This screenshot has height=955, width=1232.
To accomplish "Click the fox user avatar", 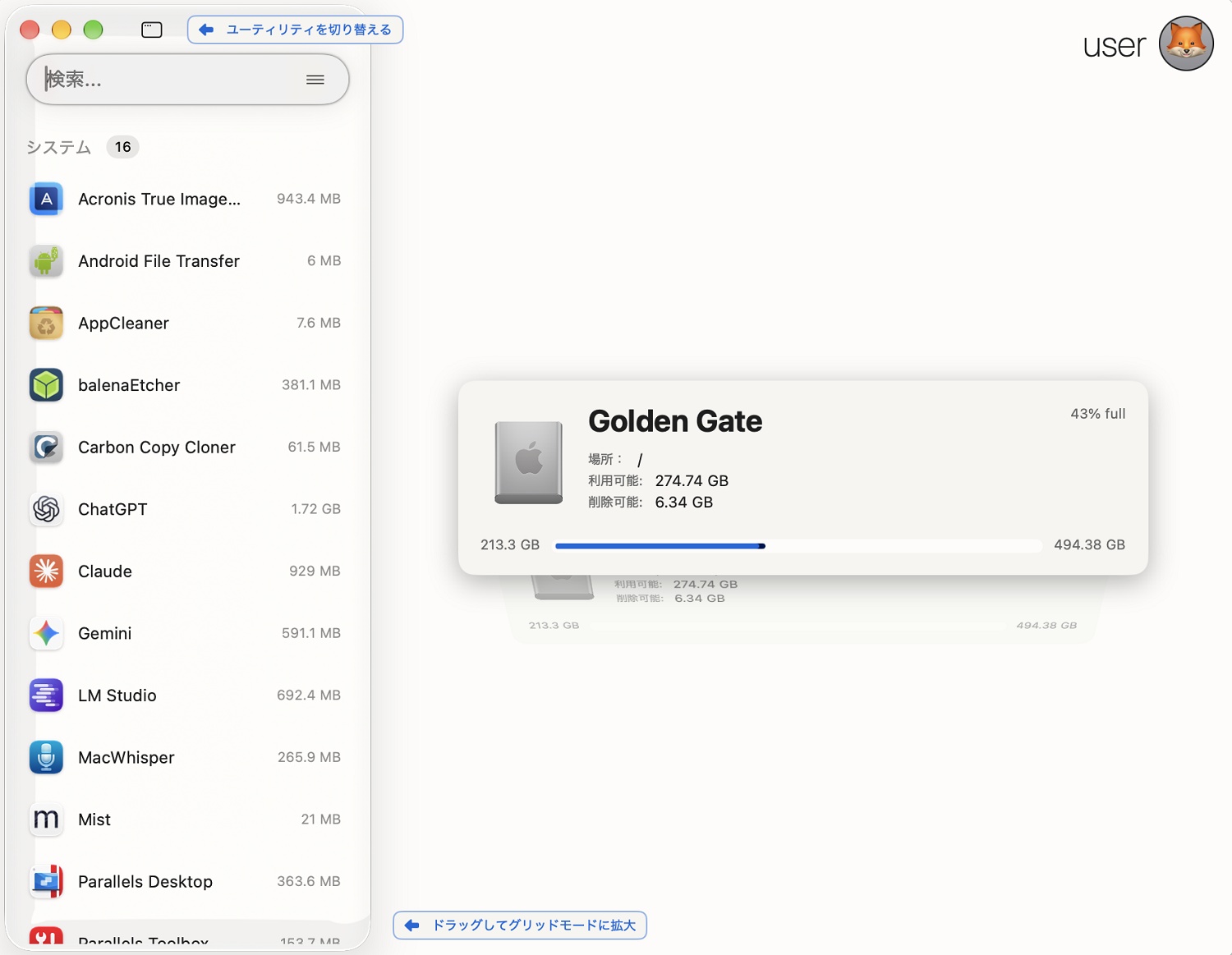I will [1186, 44].
